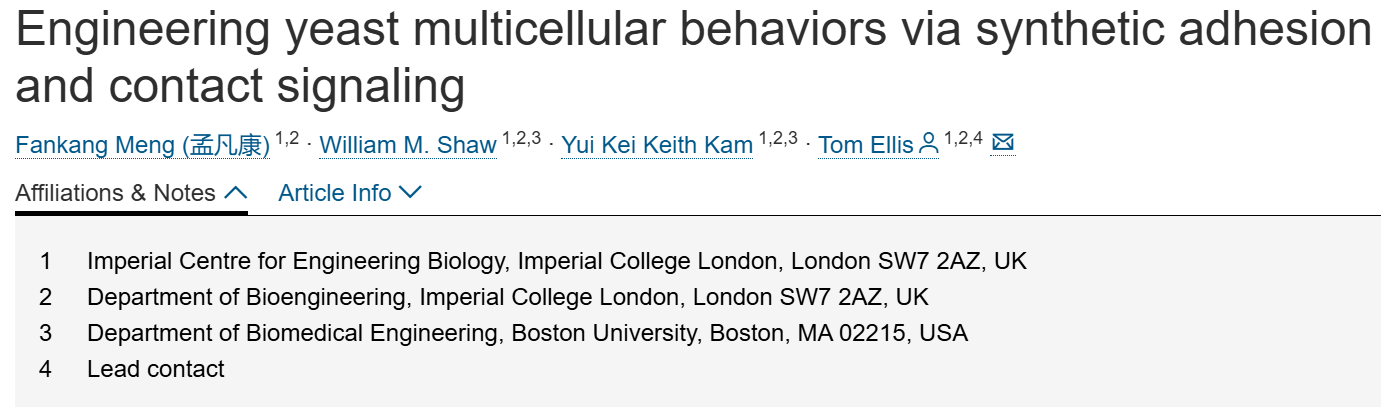Screen dimensions: 1381x407
Task: Select the Affiliations & Notes tab label
Action: click(115, 193)
